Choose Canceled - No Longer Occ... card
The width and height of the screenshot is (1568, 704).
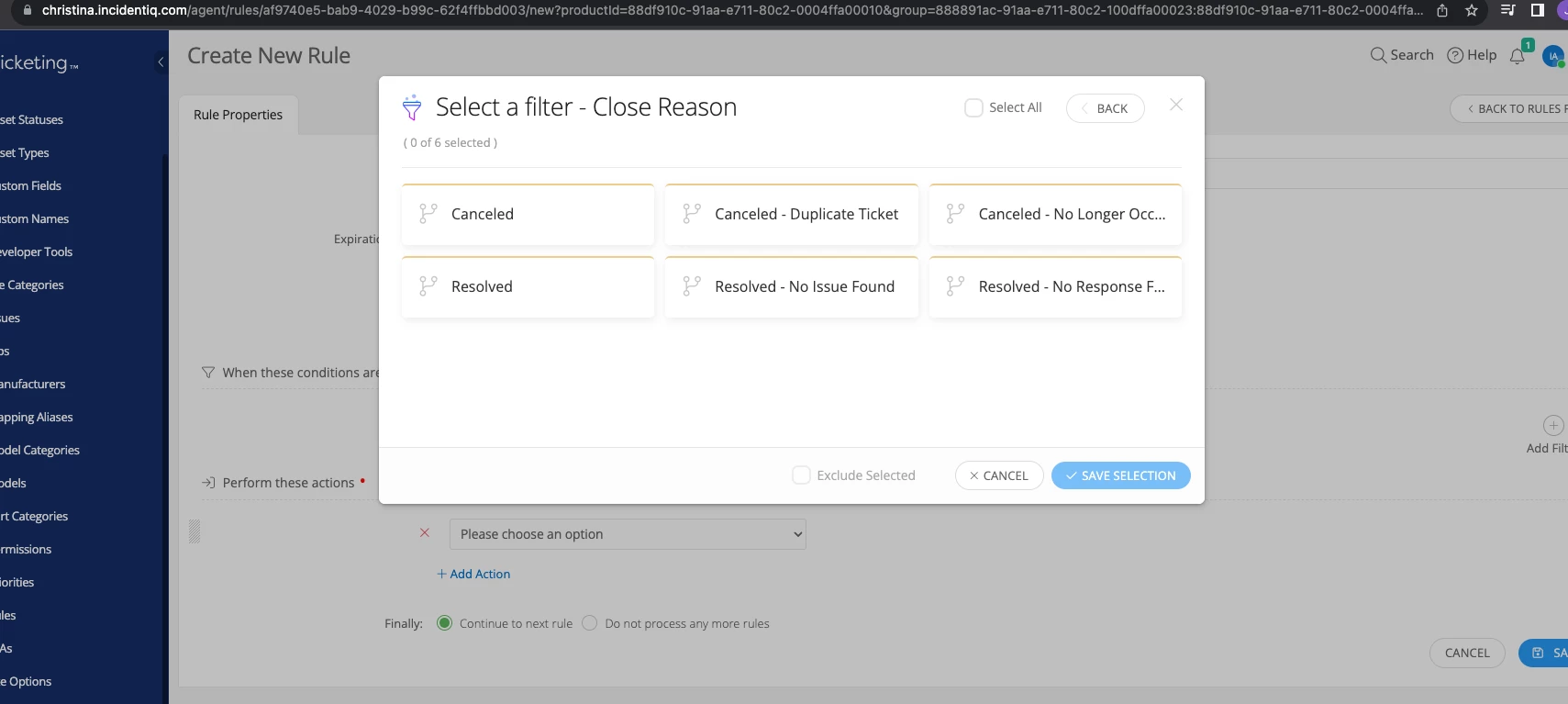pos(1055,214)
